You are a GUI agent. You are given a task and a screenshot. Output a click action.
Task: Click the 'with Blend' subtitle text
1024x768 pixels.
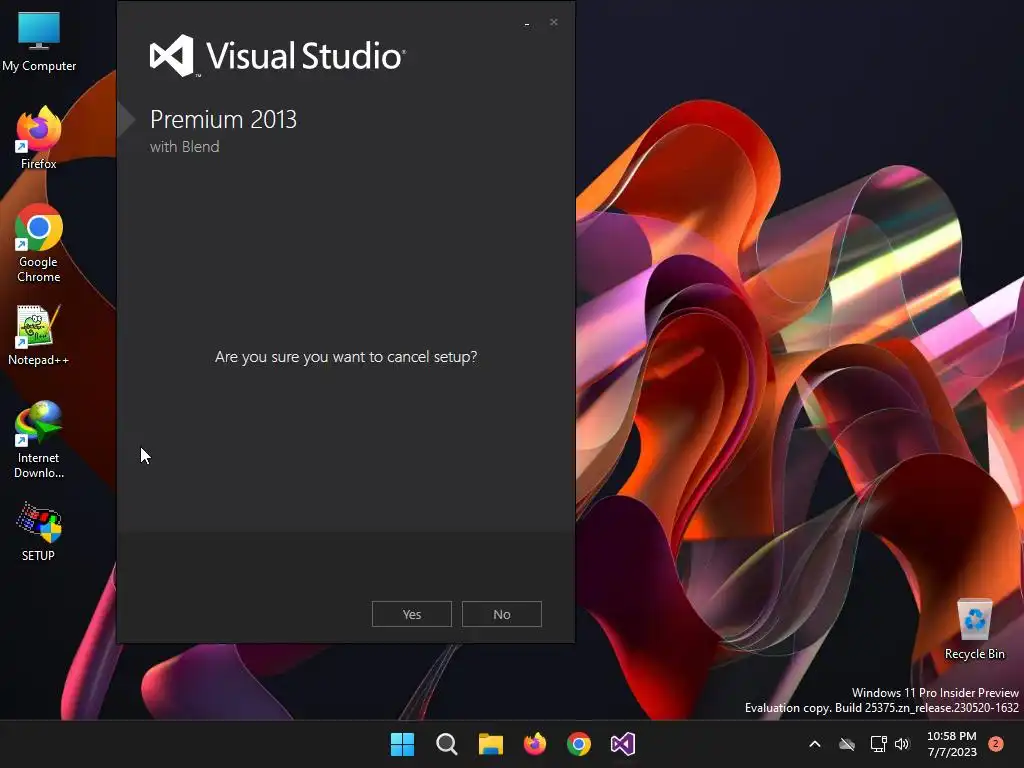pos(185,147)
